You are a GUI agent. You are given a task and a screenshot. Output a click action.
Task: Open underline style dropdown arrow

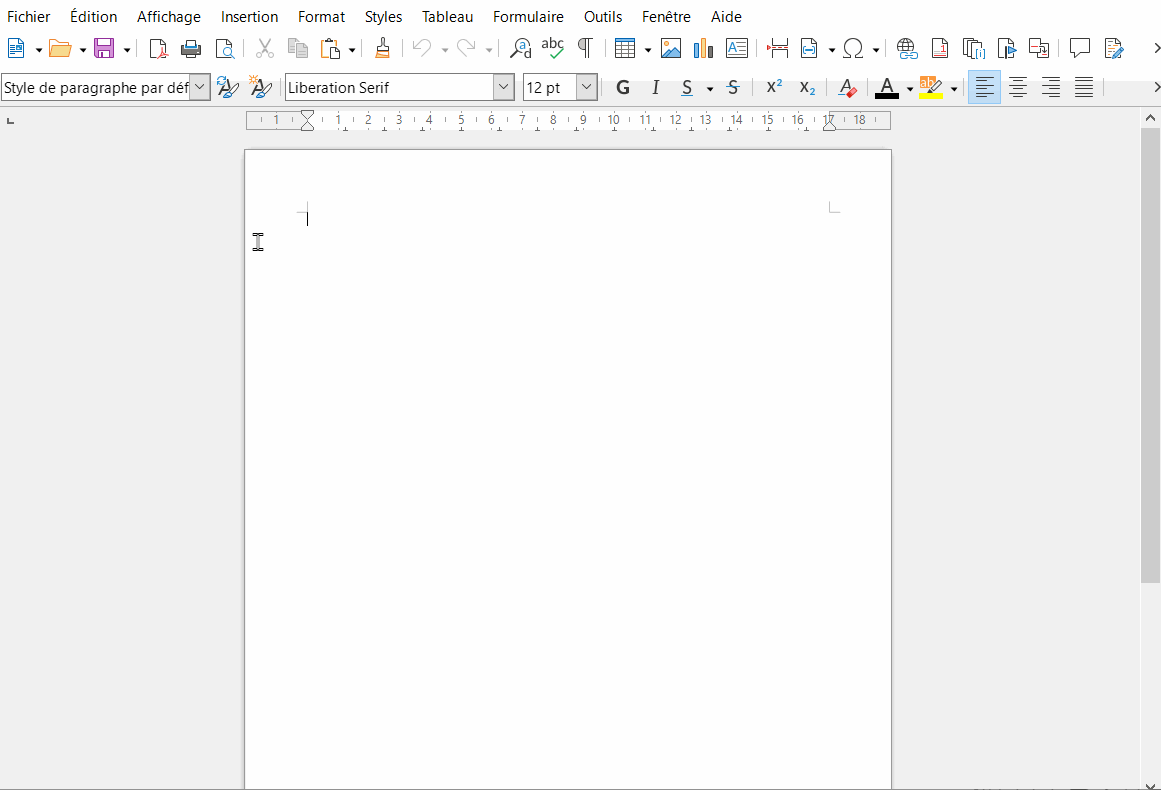[x=709, y=89]
